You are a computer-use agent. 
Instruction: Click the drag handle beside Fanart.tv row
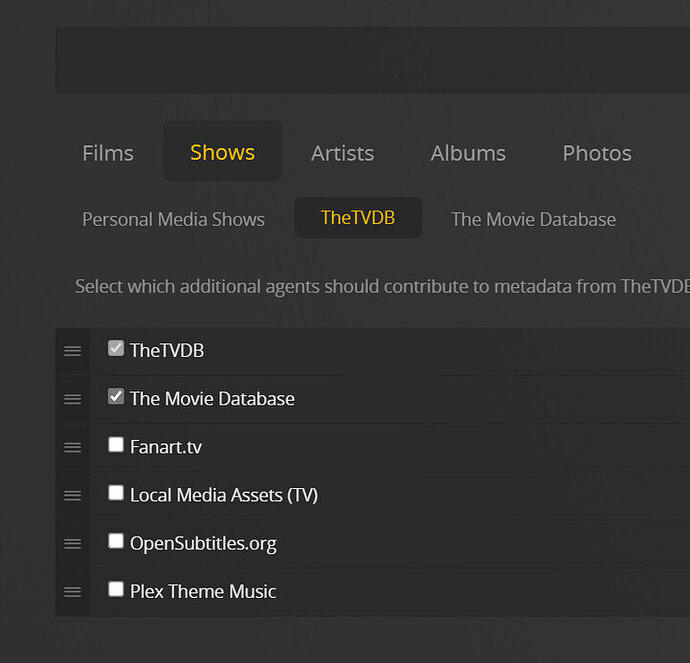pyautogui.click(x=73, y=447)
